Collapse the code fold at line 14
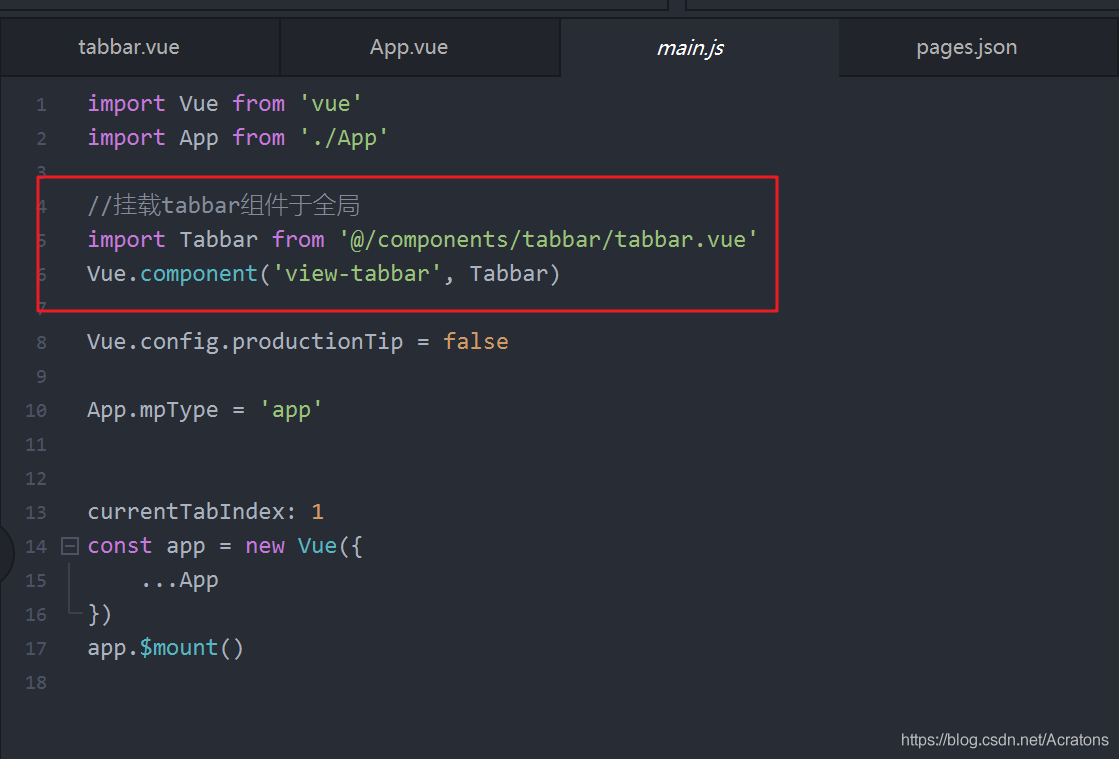This screenshot has height=759, width=1119. pyautogui.click(x=69, y=546)
